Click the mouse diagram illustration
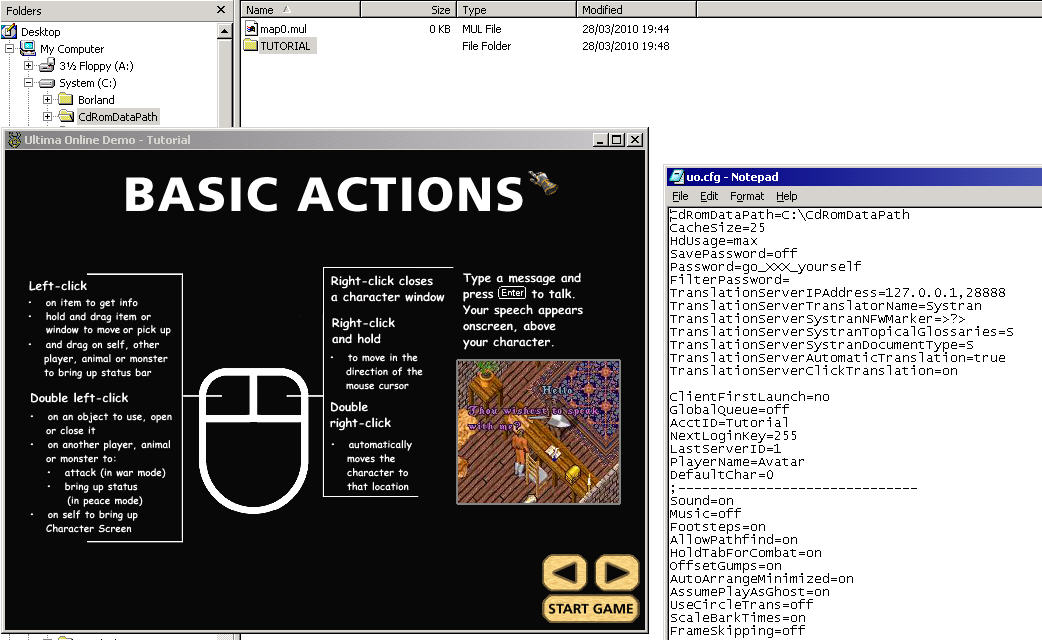Viewport: 1042px width, 640px height. 254,440
